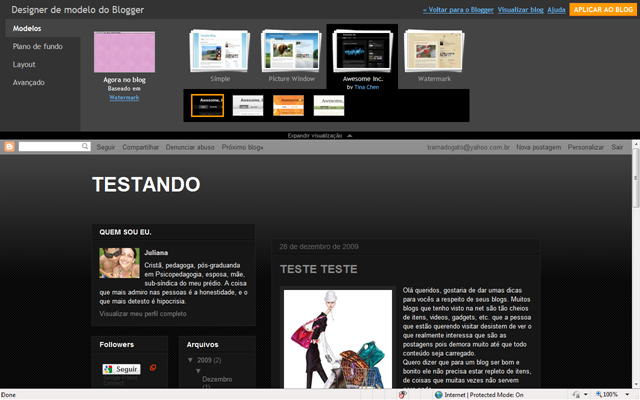The height and width of the screenshot is (400, 640).
Task: Click Personalizar in the navbar
Action: coord(586,147)
